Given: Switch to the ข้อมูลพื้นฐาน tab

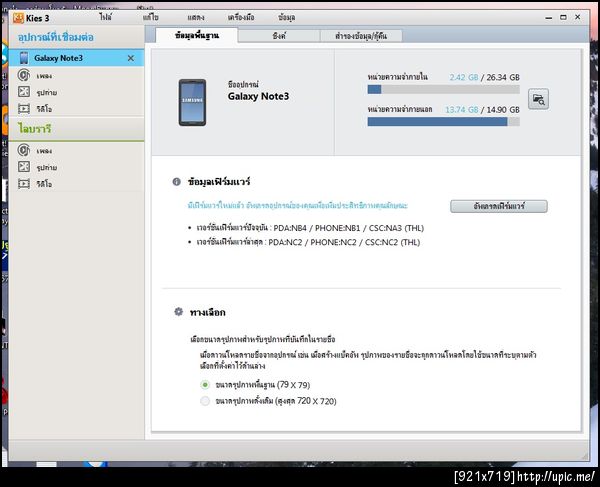Looking at the screenshot, I should pyautogui.click(x=197, y=36).
